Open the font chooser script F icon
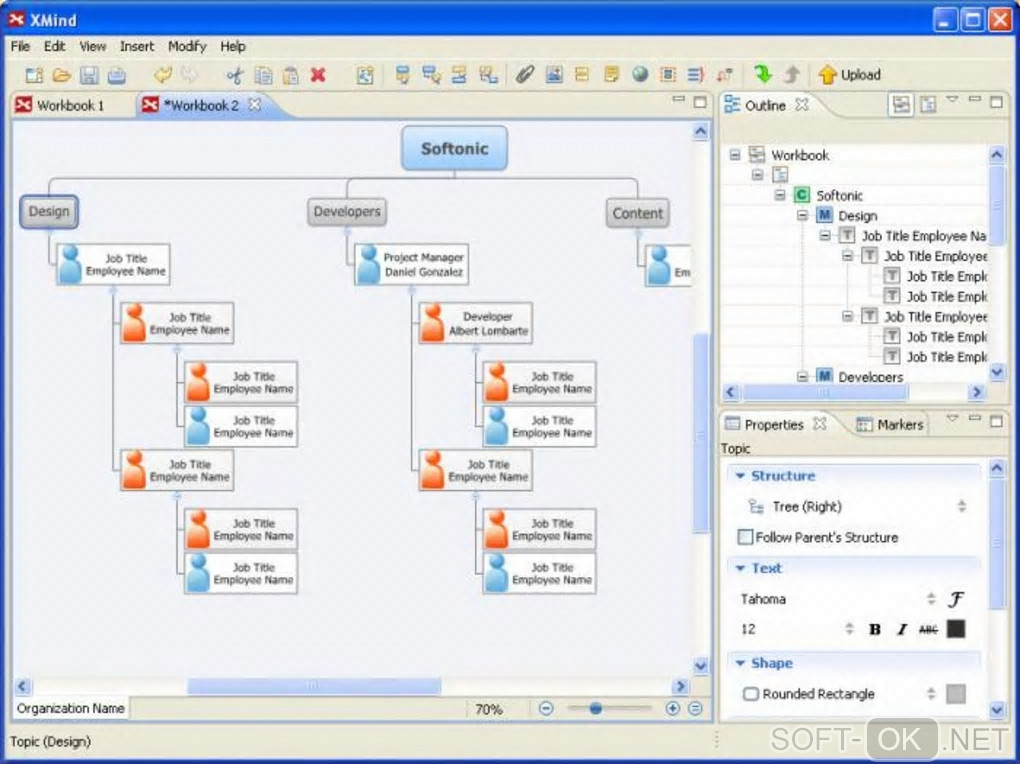Image resolution: width=1020 pixels, height=764 pixels. pyautogui.click(x=956, y=599)
